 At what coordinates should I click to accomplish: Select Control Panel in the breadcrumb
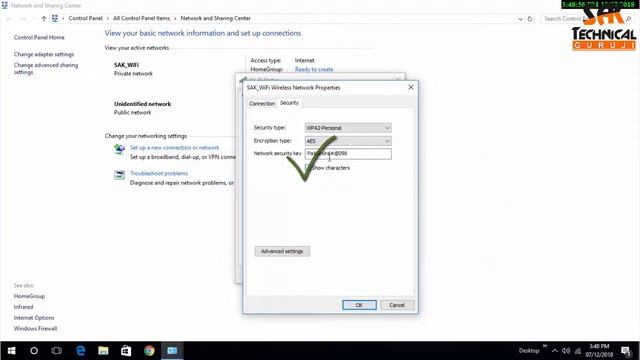click(85, 18)
